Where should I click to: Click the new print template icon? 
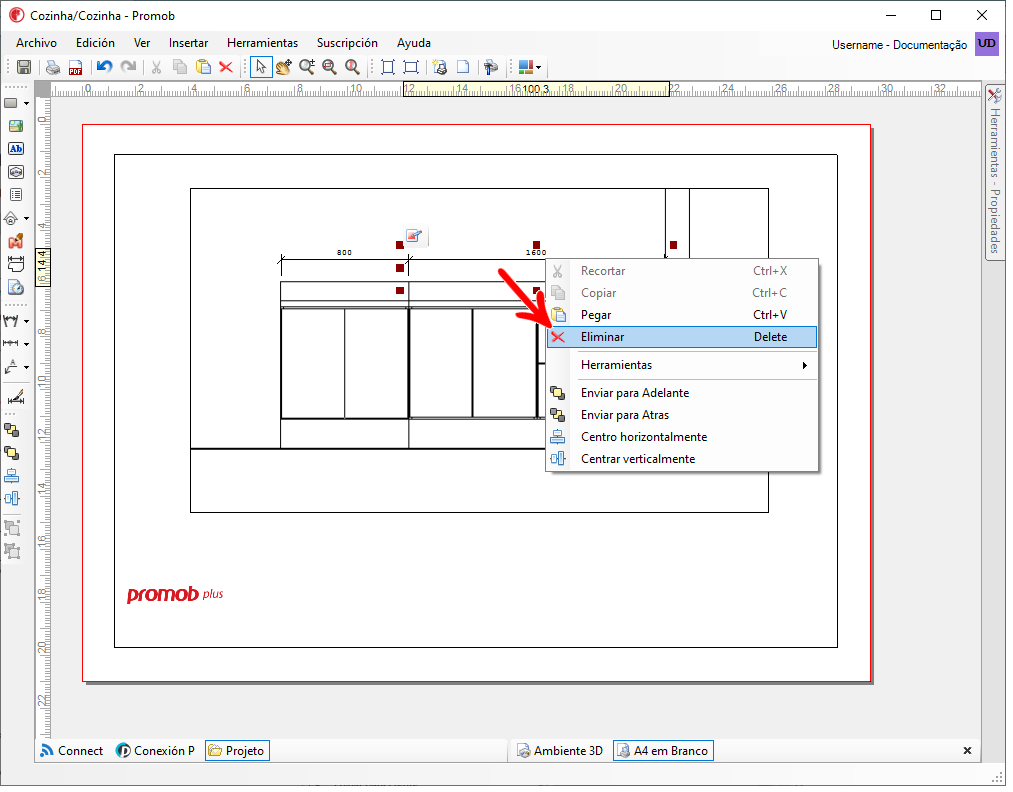[440, 67]
